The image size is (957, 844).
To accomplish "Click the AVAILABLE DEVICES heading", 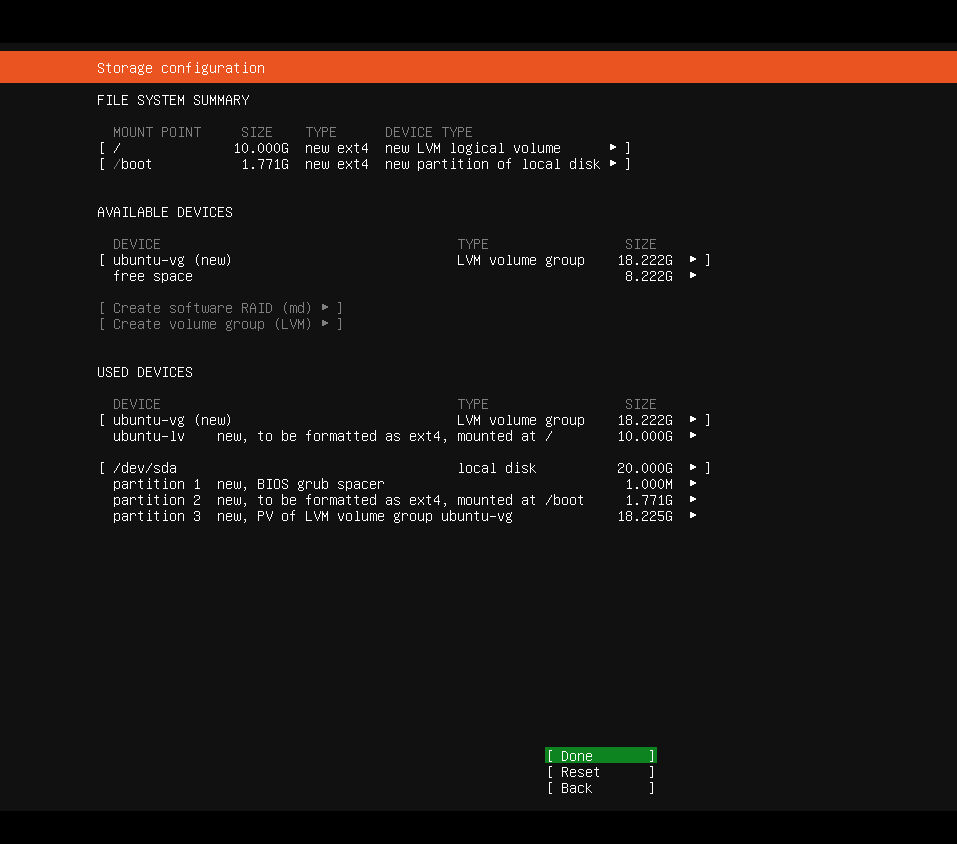I will [x=165, y=212].
